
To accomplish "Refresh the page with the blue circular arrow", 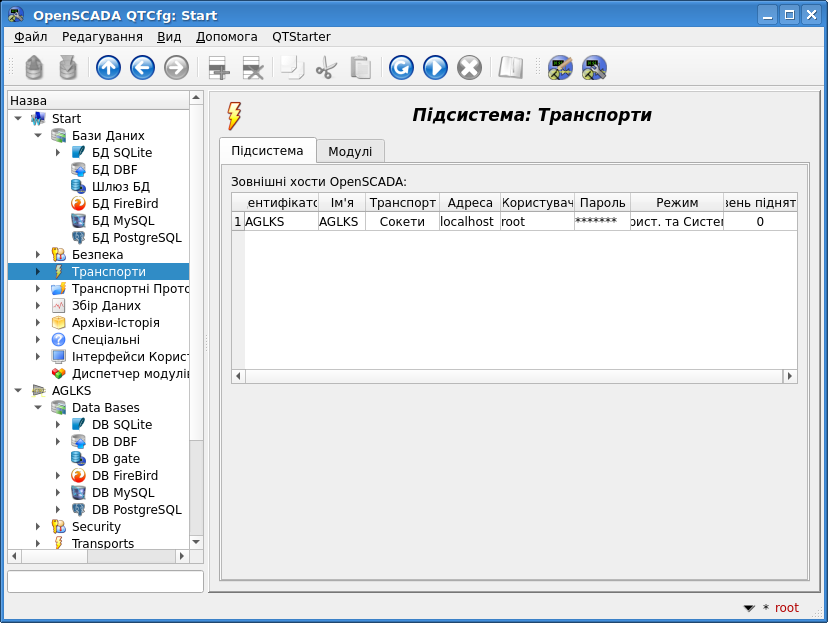I will click(x=401, y=68).
